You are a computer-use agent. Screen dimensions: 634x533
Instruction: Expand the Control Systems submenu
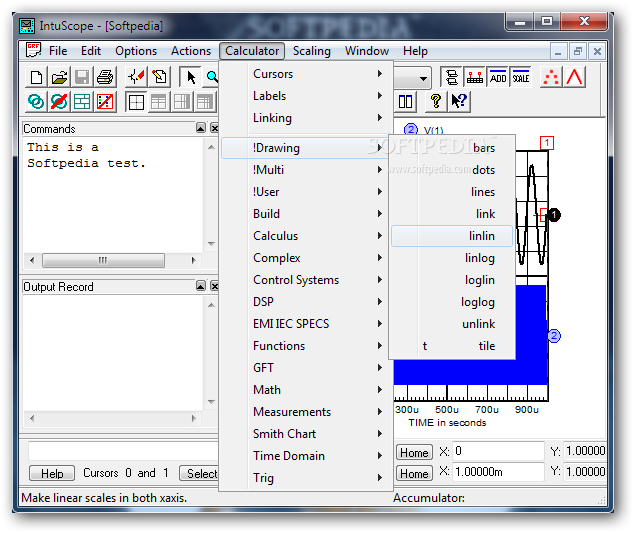click(x=306, y=280)
